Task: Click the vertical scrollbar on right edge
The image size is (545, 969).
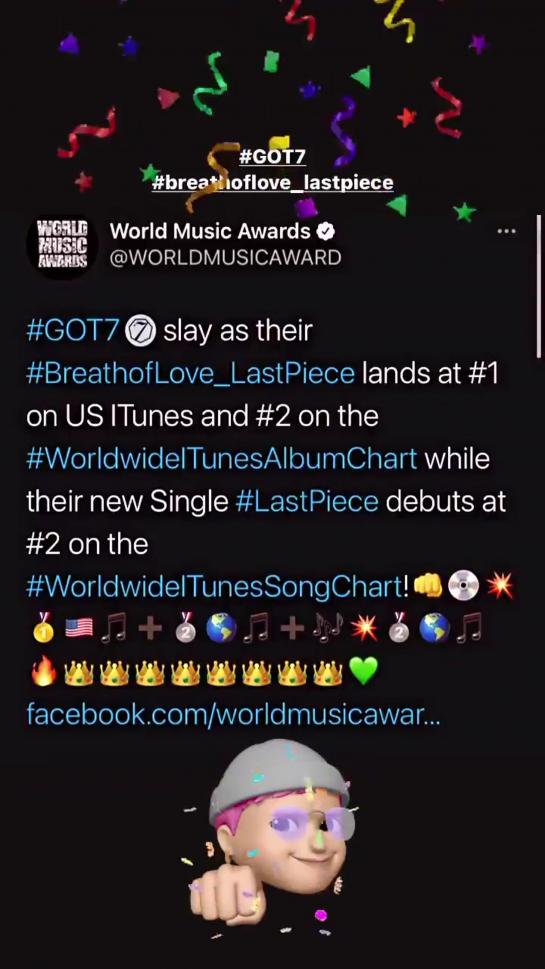Action: click(x=541, y=287)
